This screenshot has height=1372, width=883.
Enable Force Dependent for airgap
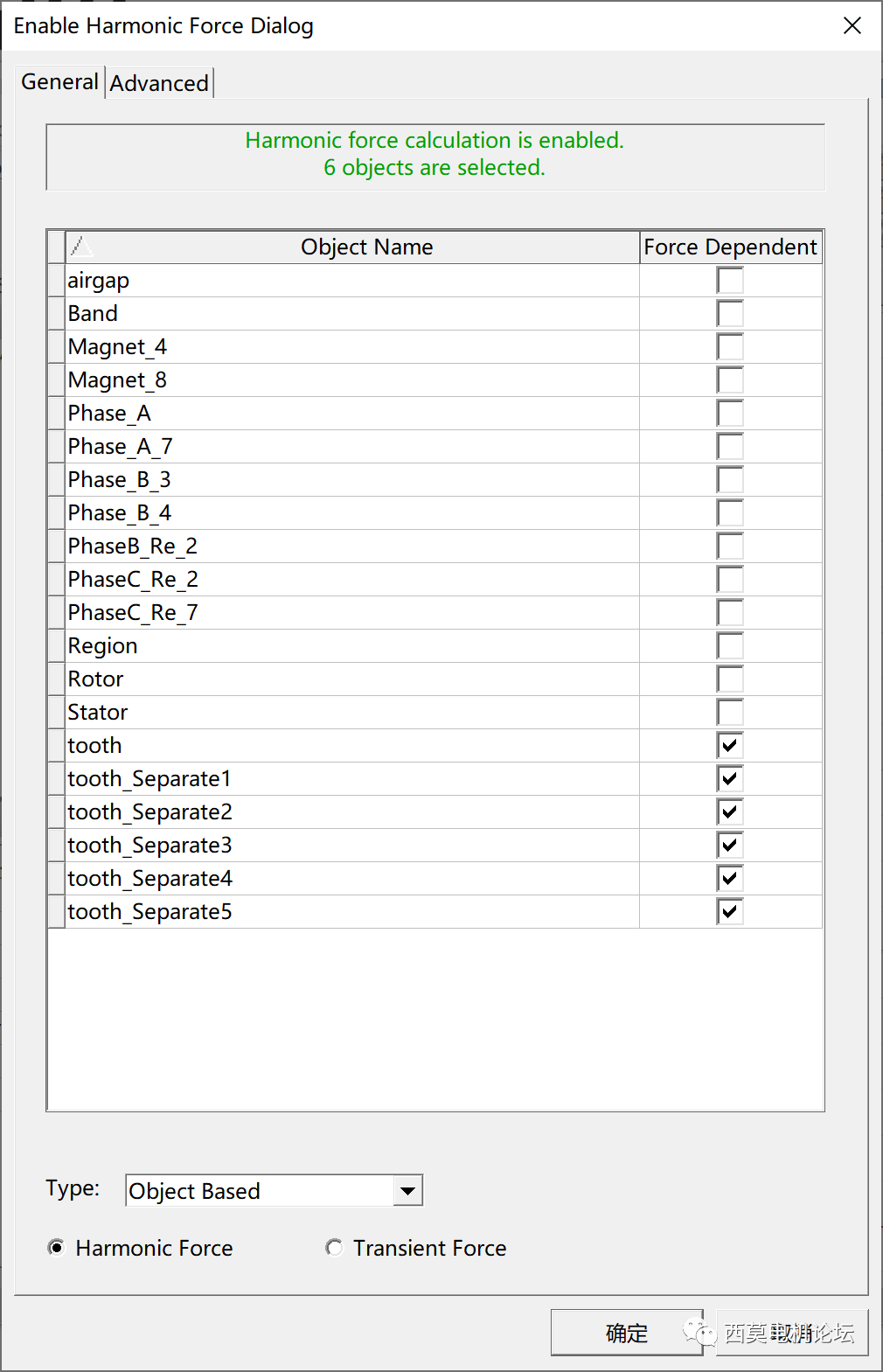pyautogui.click(x=729, y=280)
